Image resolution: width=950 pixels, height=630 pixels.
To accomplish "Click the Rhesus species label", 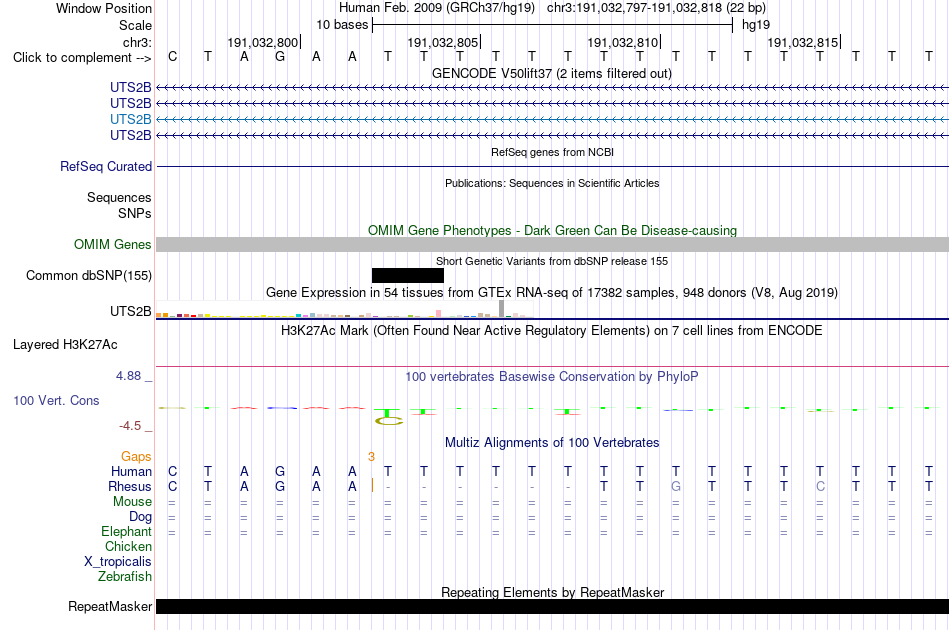I will pyautogui.click(x=130, y=486).
